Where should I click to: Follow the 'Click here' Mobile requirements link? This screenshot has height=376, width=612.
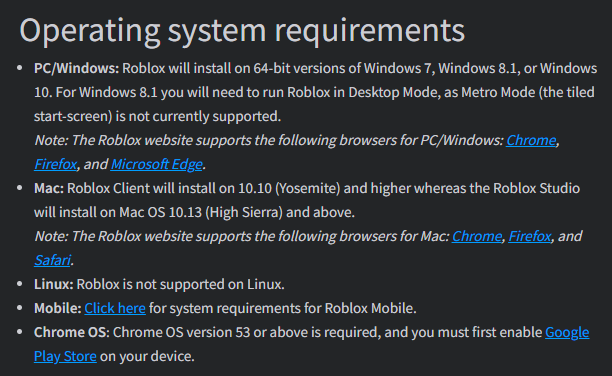point(115,308)
